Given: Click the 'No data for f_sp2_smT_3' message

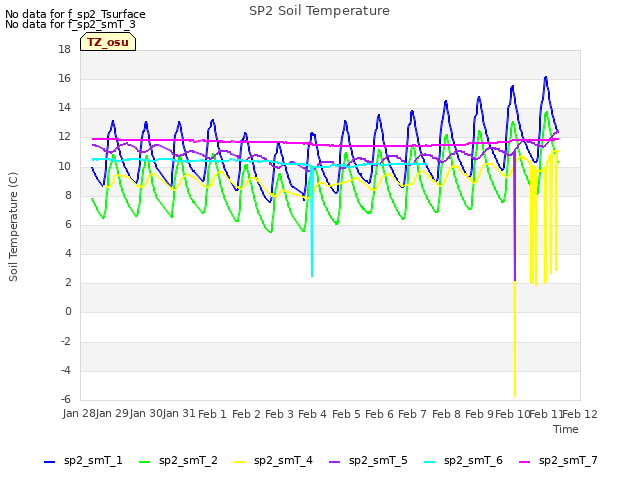Looking at the screenshot, I should [70, 24].
